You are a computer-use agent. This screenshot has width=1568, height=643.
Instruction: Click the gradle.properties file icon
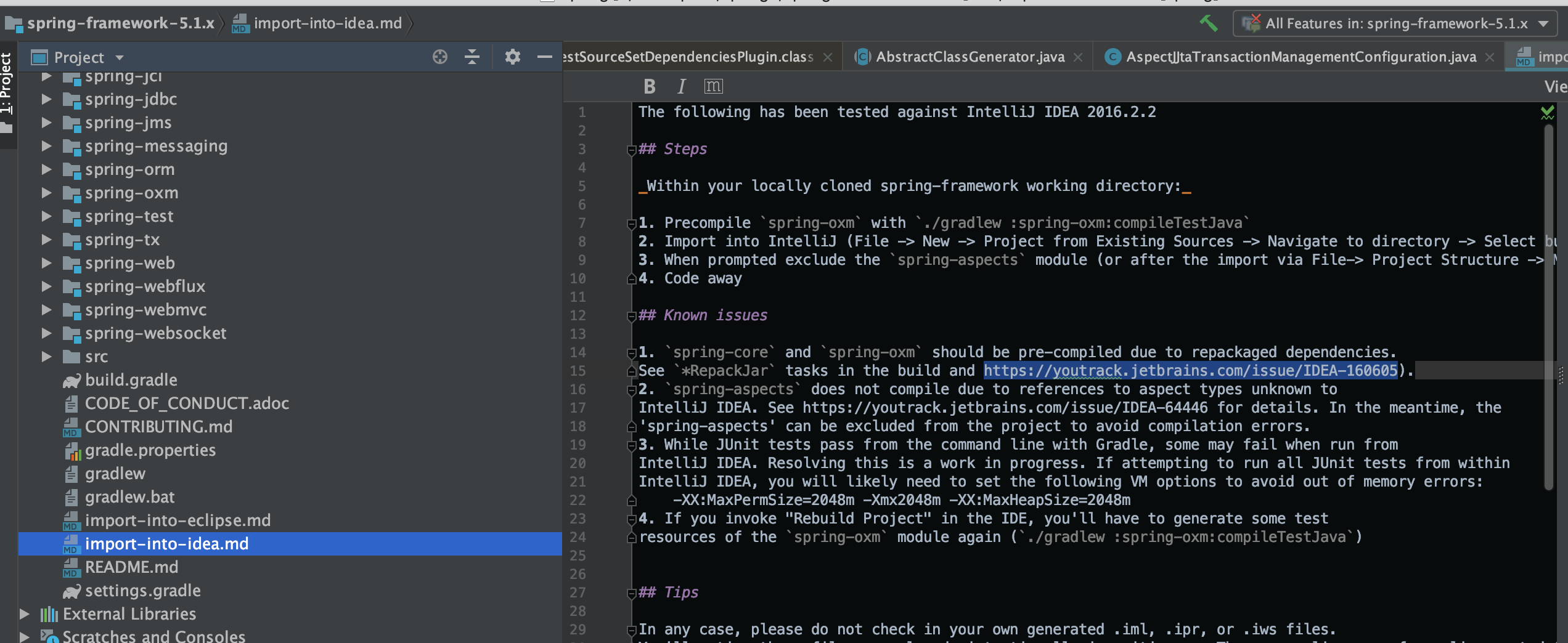[x=71, y=451]
